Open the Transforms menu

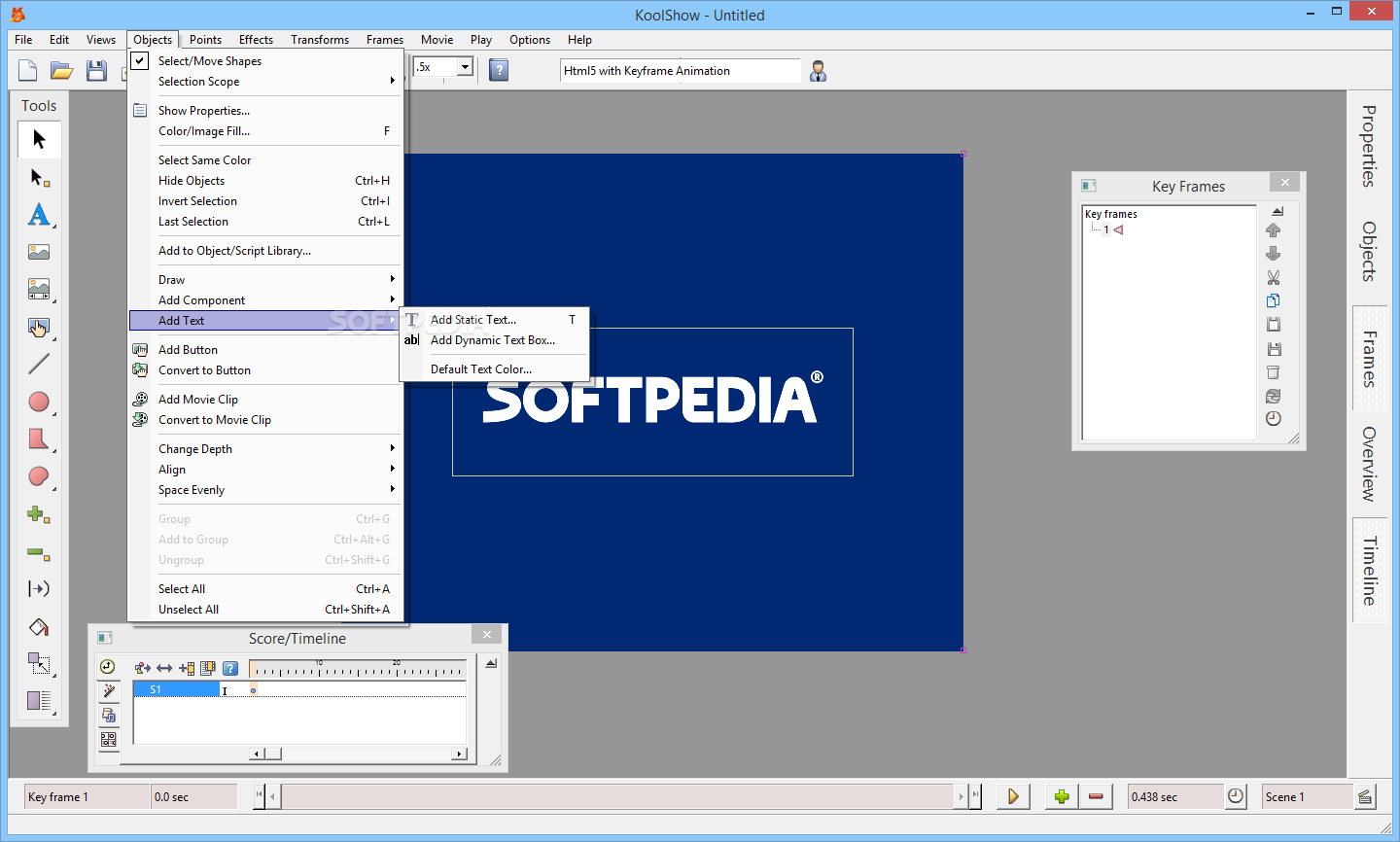pyautogui.click(x=320, y=40)
